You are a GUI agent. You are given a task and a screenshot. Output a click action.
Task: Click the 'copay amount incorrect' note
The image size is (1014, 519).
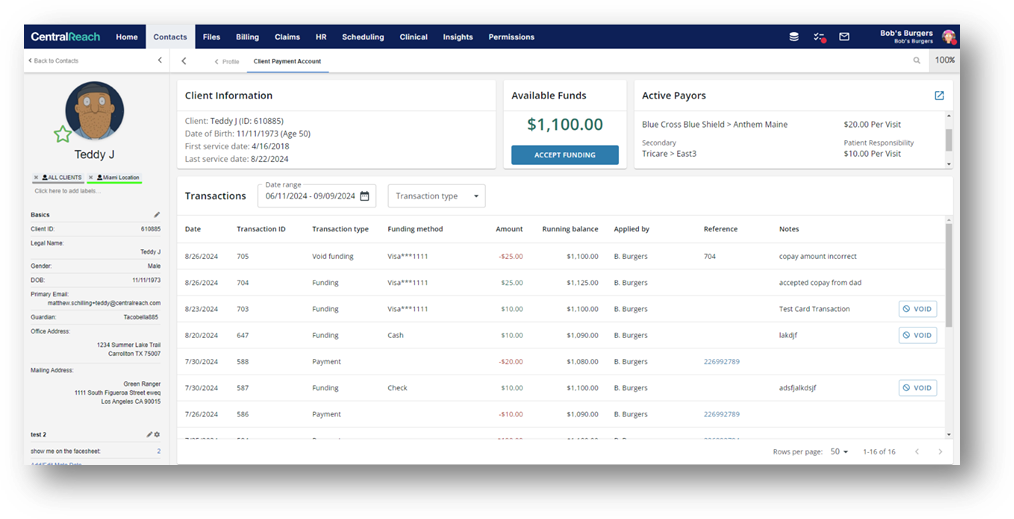coord(817,257)
